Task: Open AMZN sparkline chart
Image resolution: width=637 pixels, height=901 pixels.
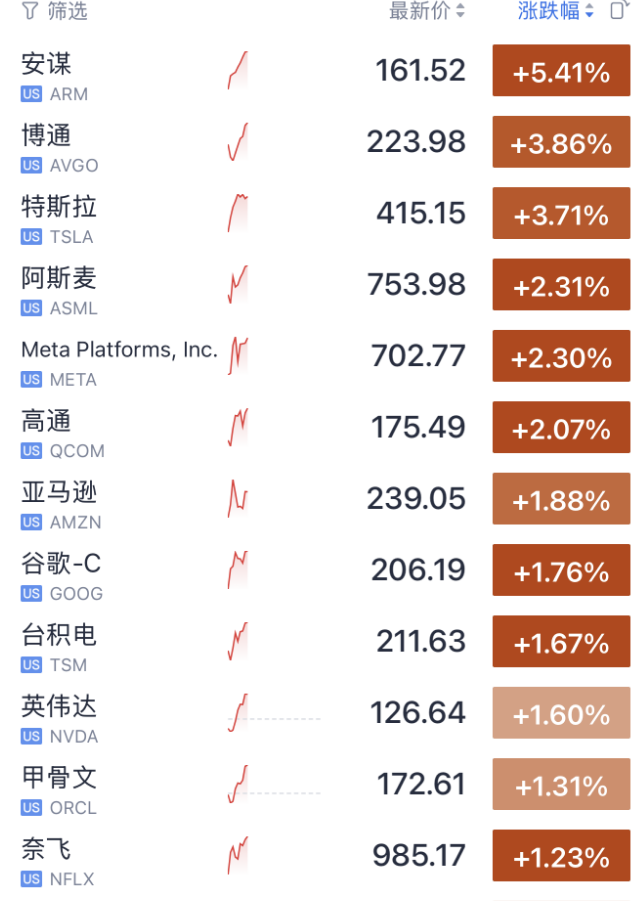Action: tap(238, 499)
